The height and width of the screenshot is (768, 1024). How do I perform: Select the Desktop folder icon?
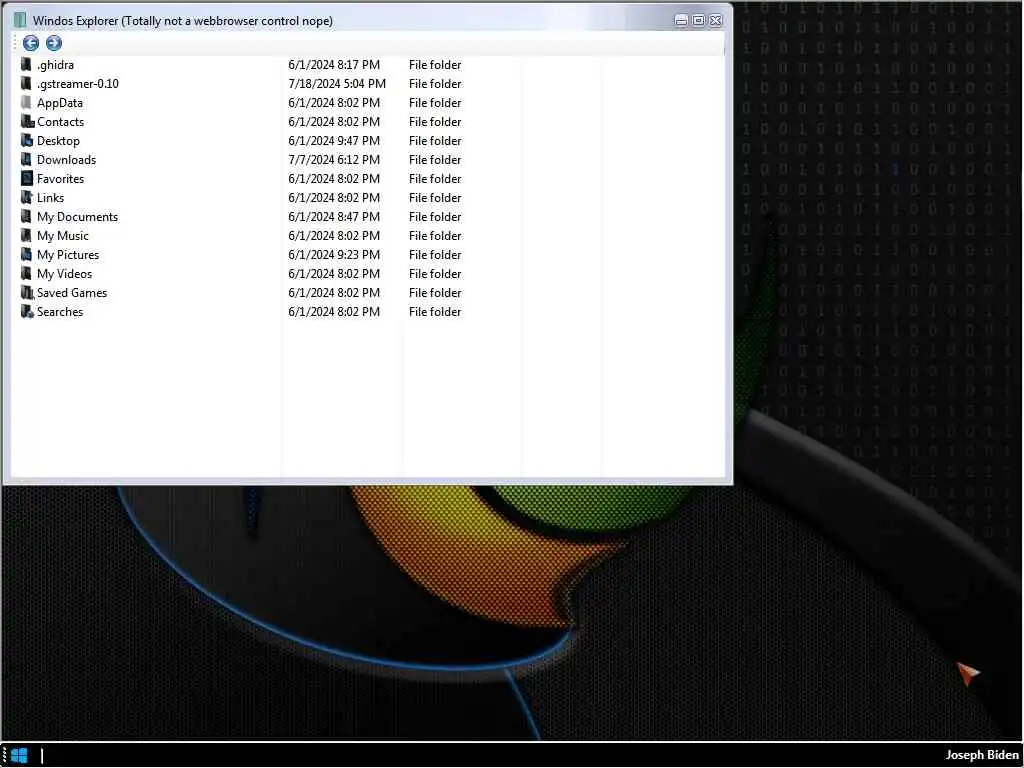pyautogui.click(x=27, y=140)
